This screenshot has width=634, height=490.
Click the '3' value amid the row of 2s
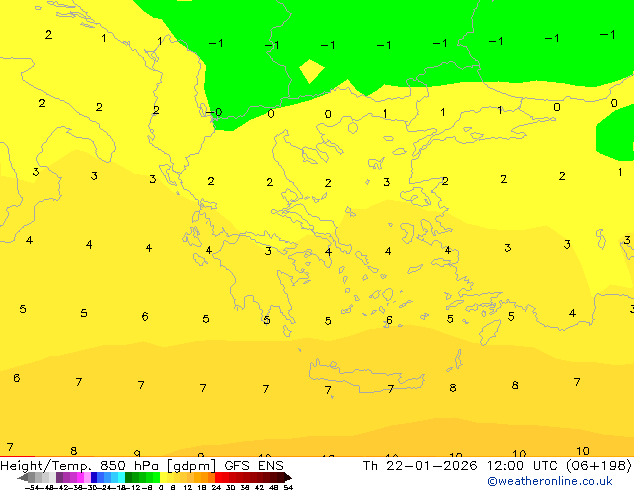pyautogui.click(x=387, y=182)
